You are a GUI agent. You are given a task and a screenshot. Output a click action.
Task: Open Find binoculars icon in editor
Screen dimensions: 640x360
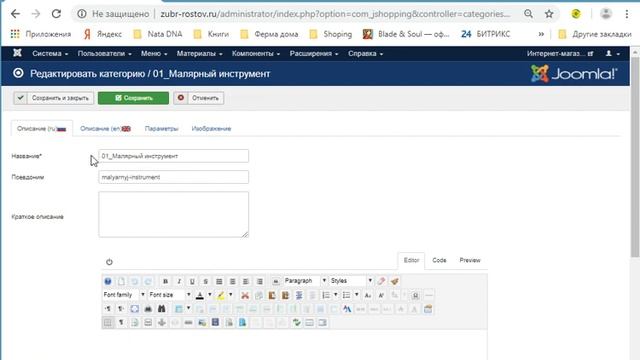[x=162, y=309]
